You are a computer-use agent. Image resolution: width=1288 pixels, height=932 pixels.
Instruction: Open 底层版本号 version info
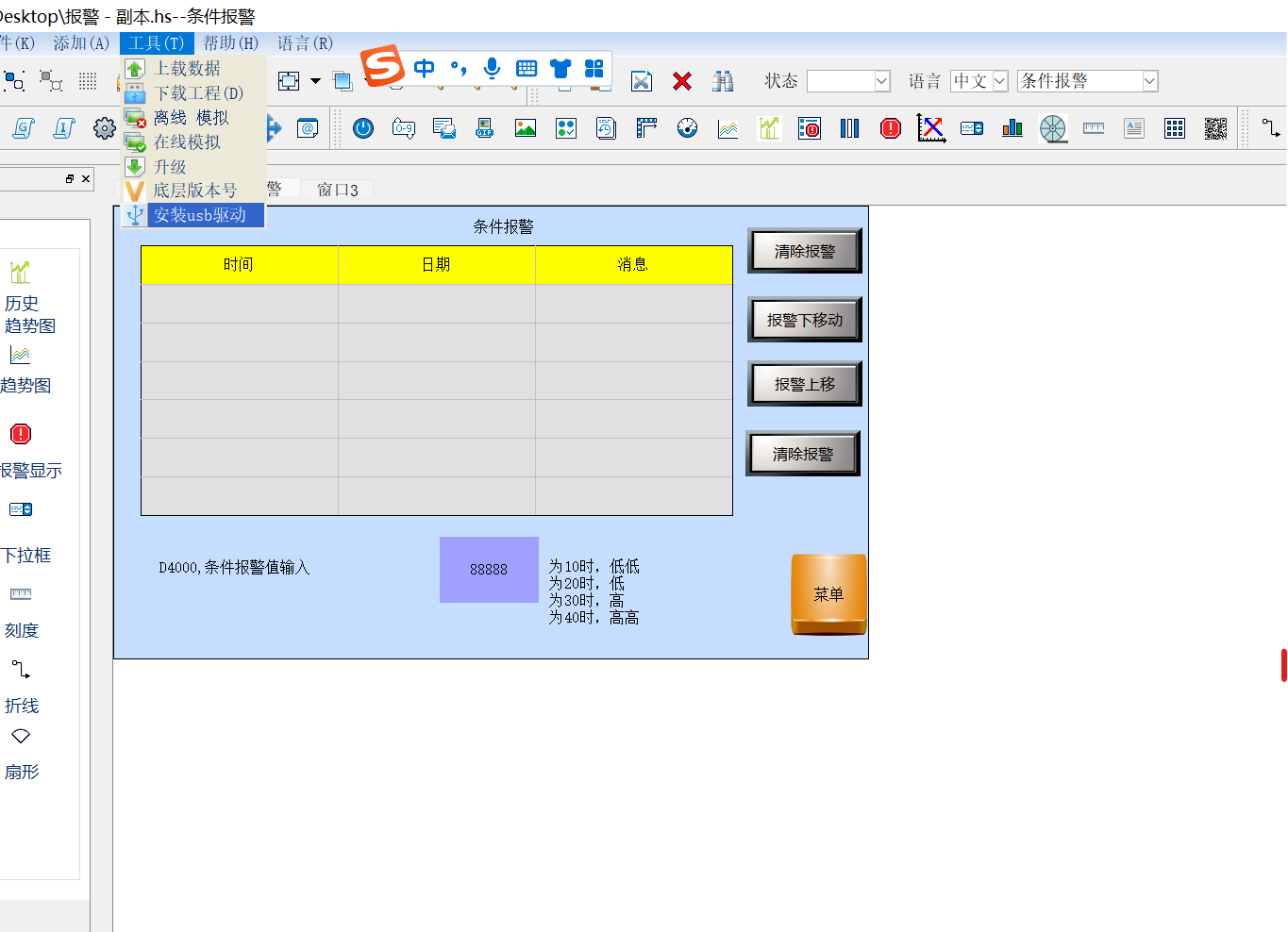pos(193,191)
